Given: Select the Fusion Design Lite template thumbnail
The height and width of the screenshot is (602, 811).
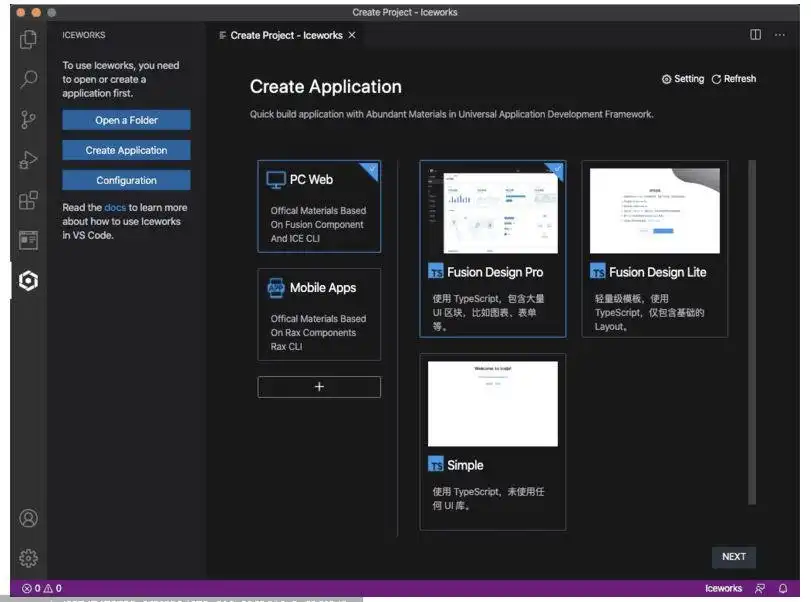Looking at the screenshot, I should tap(655, 211).
